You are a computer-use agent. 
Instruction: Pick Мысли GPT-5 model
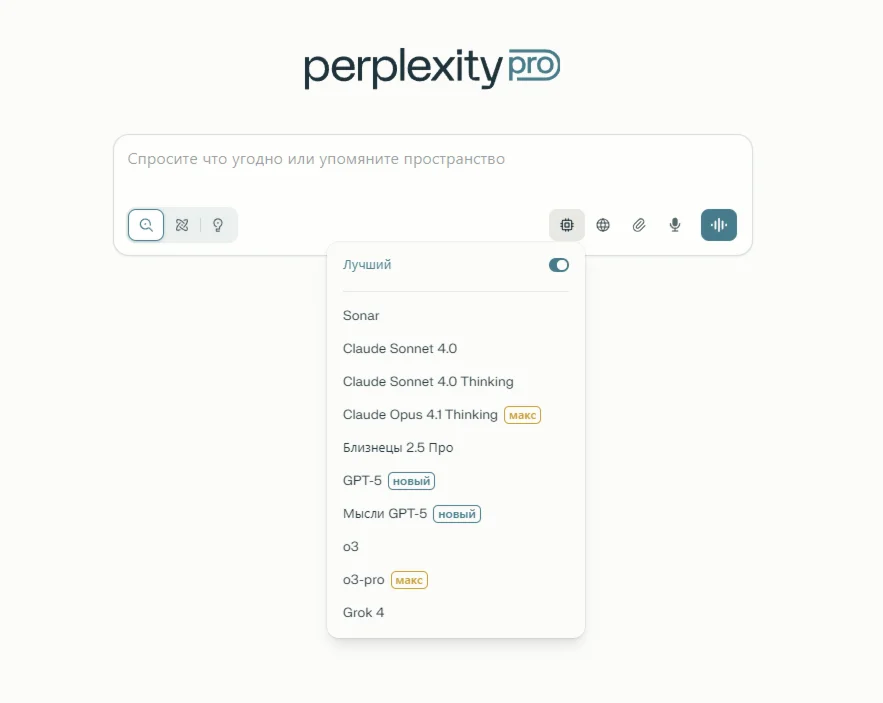click(x=385, y=514)
